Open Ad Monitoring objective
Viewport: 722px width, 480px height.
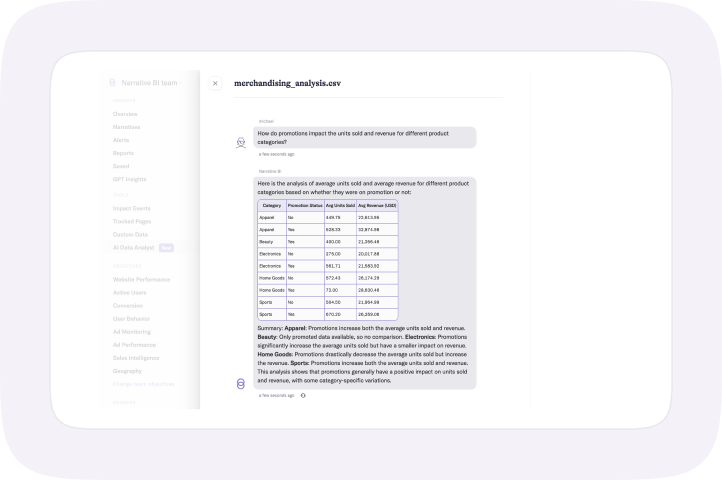coord(132,332)
